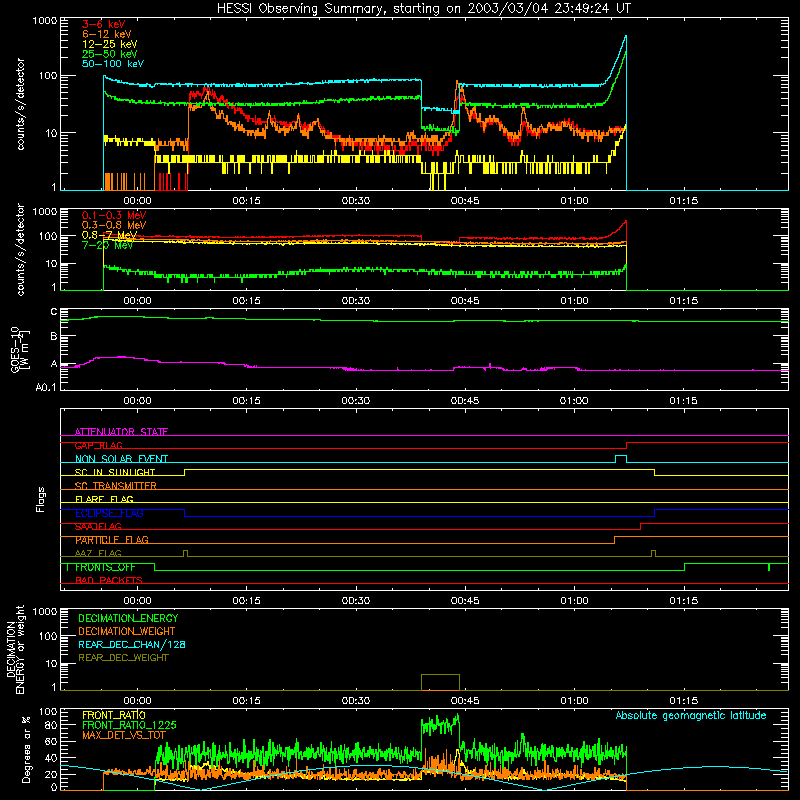Viewport: 800px width, 800px height.
Task: Select the MAX_DET_VS_TOT legend label
Action: (124, 735)
